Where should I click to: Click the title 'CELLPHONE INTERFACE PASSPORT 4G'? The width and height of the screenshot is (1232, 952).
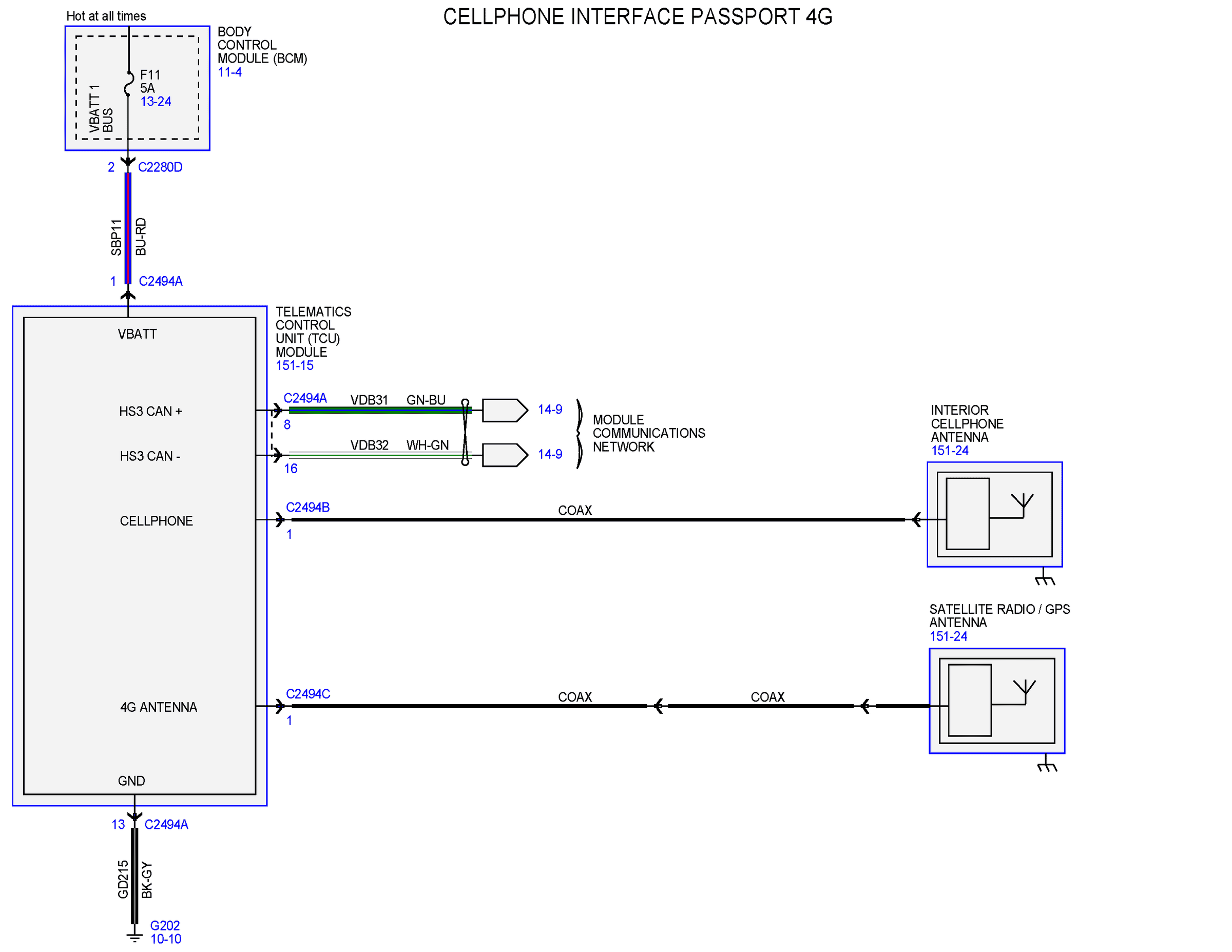coord(638,17)
